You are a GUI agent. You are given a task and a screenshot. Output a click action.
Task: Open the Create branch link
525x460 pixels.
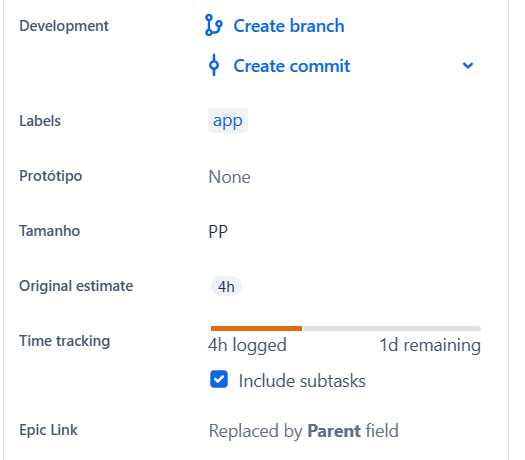point(289,26)
